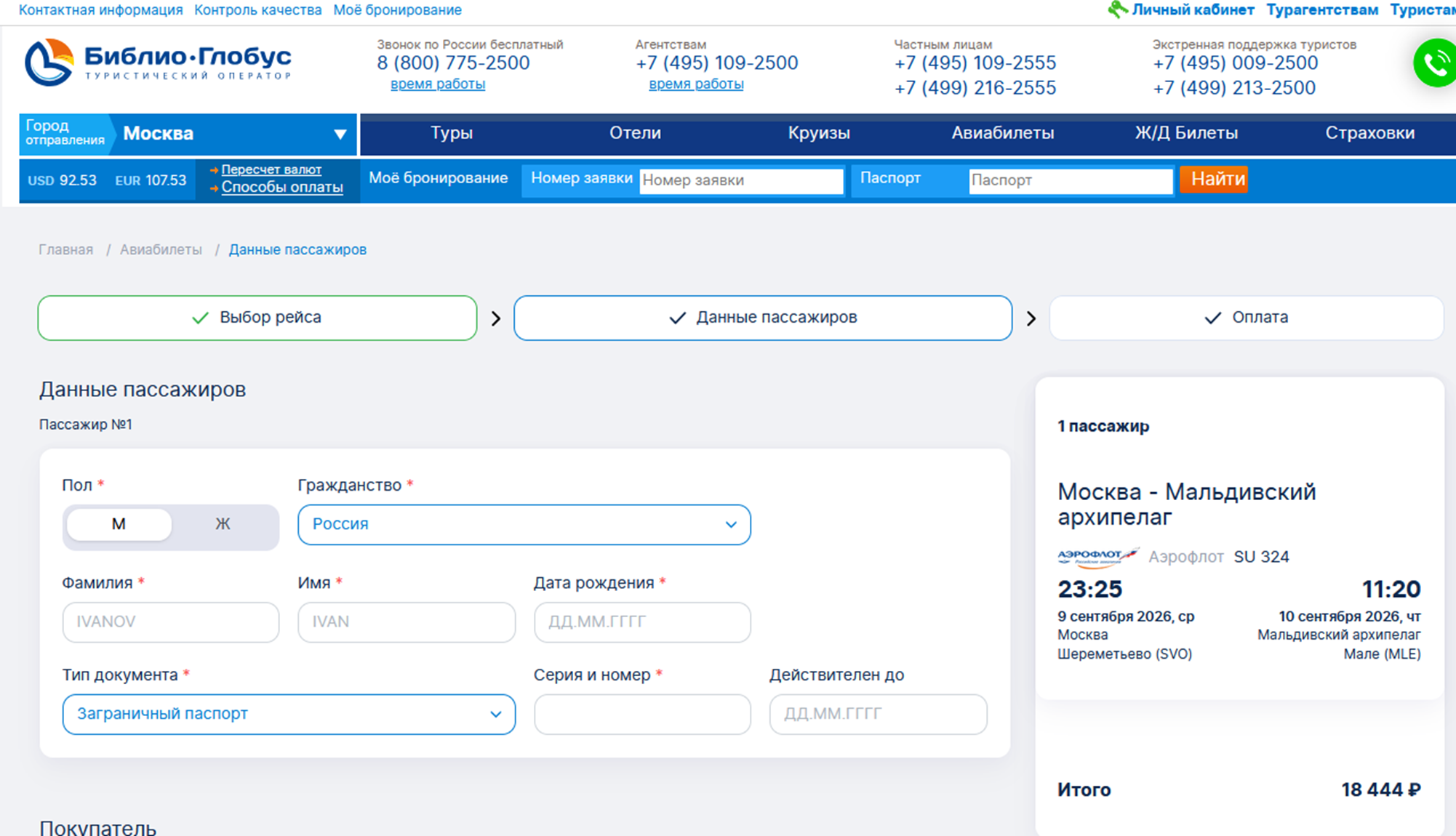Open Личный кабинет link
The width and height of the screenshot is (1456, 836).
[1193, 10]
